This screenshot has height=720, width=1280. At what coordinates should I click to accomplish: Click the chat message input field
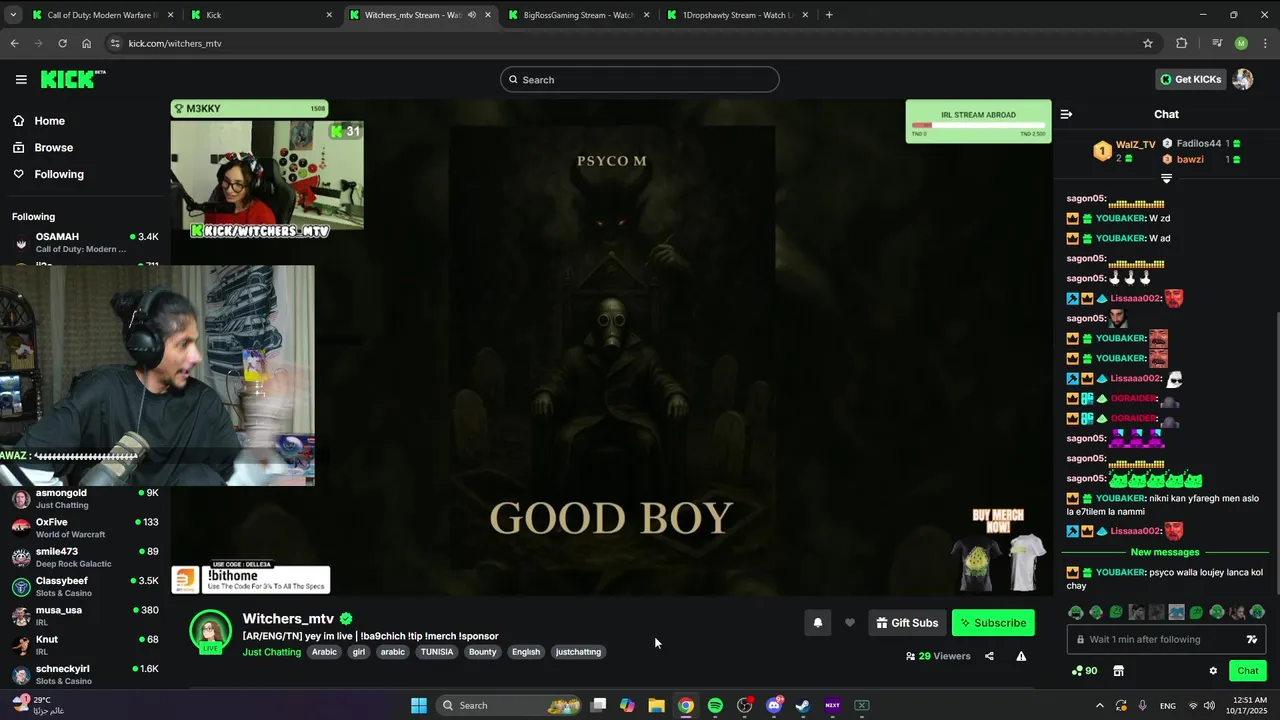[x=1155, y=640]
